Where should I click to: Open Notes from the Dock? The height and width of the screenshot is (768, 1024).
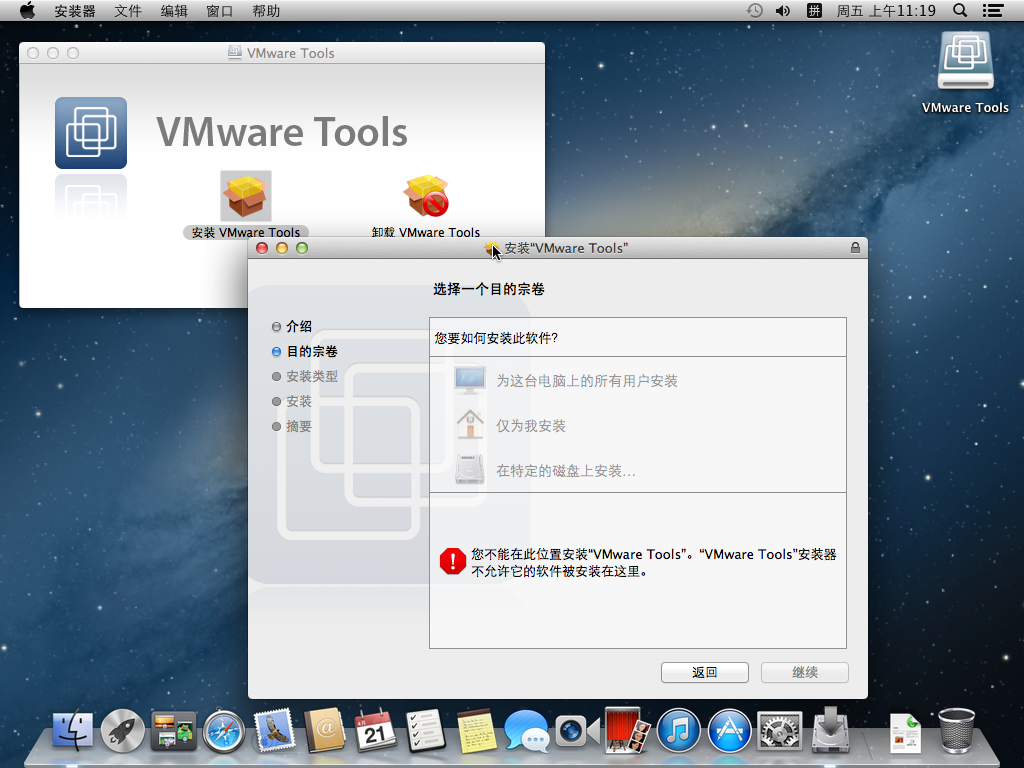coord(475,730)
